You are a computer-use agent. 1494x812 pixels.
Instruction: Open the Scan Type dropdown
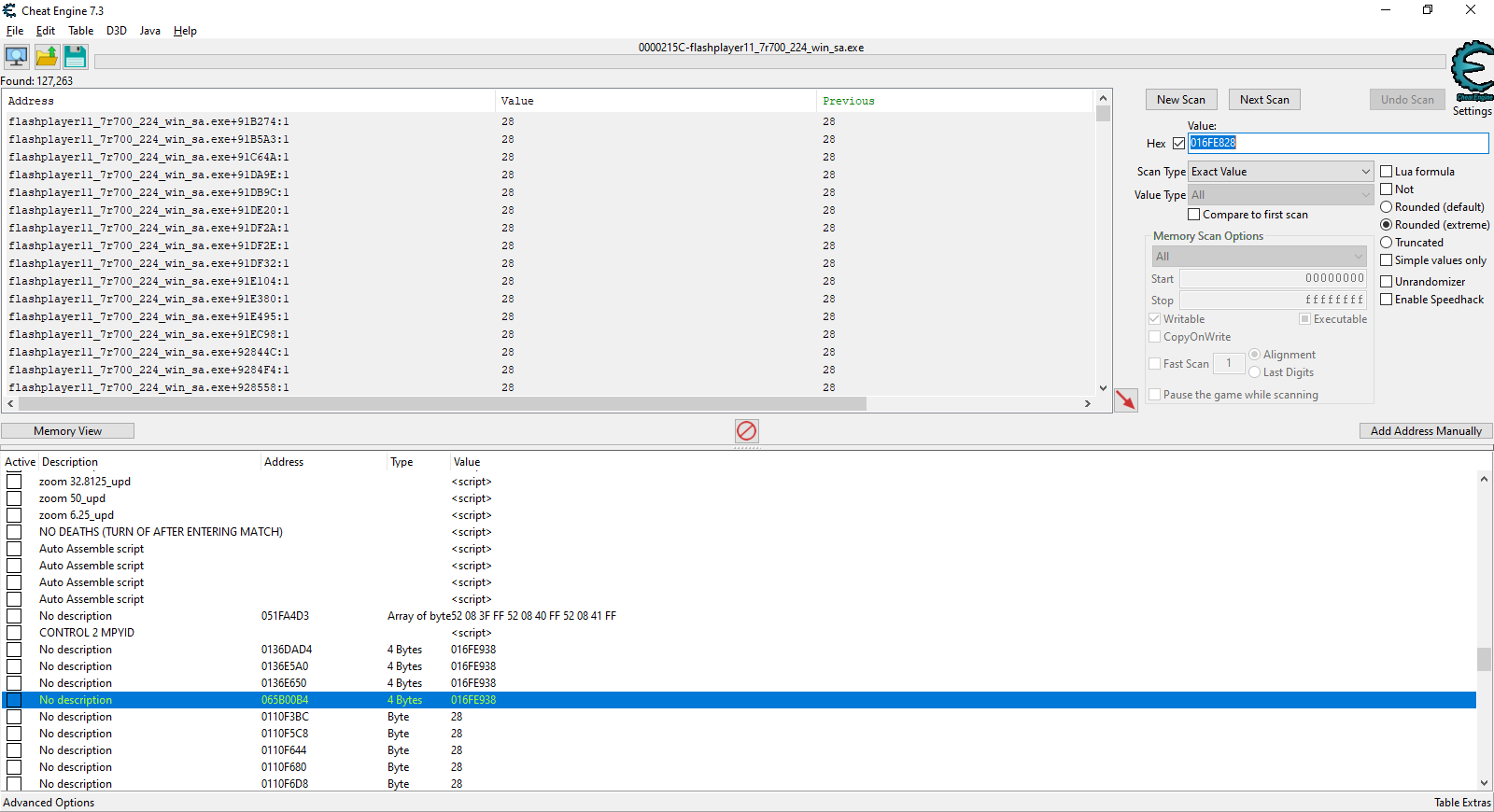(x=1280, y=172)
